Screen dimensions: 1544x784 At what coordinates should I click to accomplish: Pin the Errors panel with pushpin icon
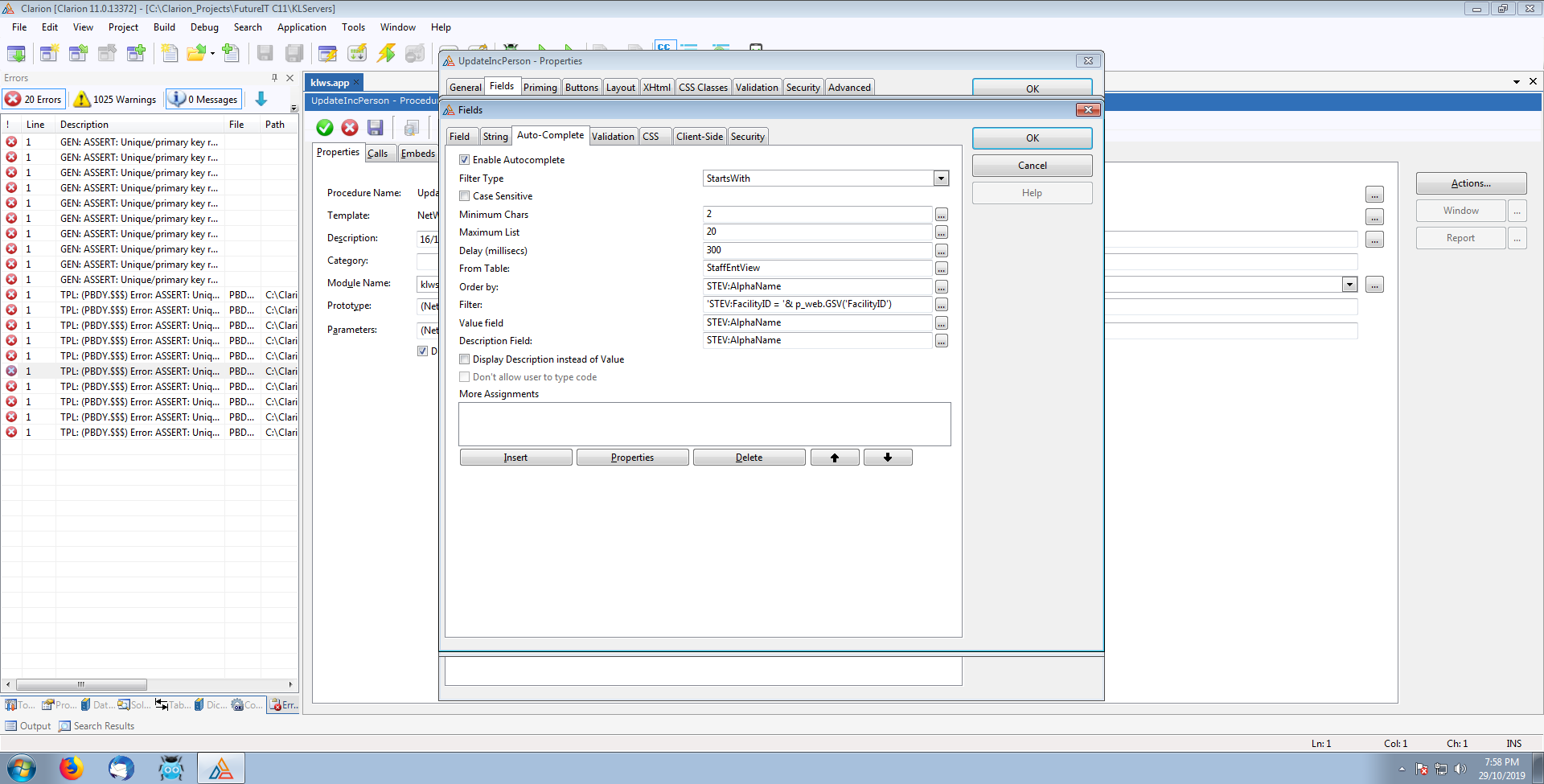[274, 78]
